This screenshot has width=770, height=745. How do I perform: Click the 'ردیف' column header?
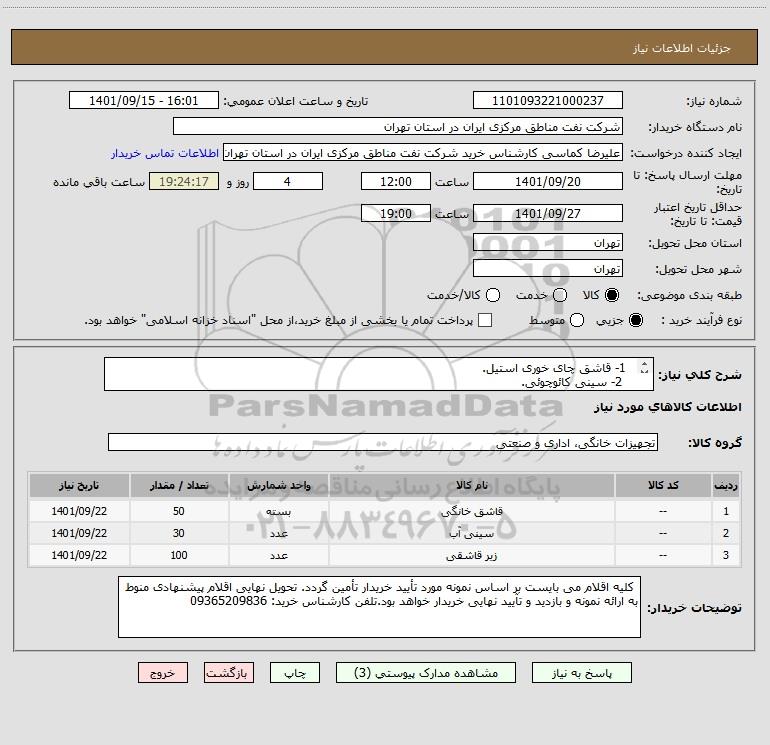[x=726, y=486]
